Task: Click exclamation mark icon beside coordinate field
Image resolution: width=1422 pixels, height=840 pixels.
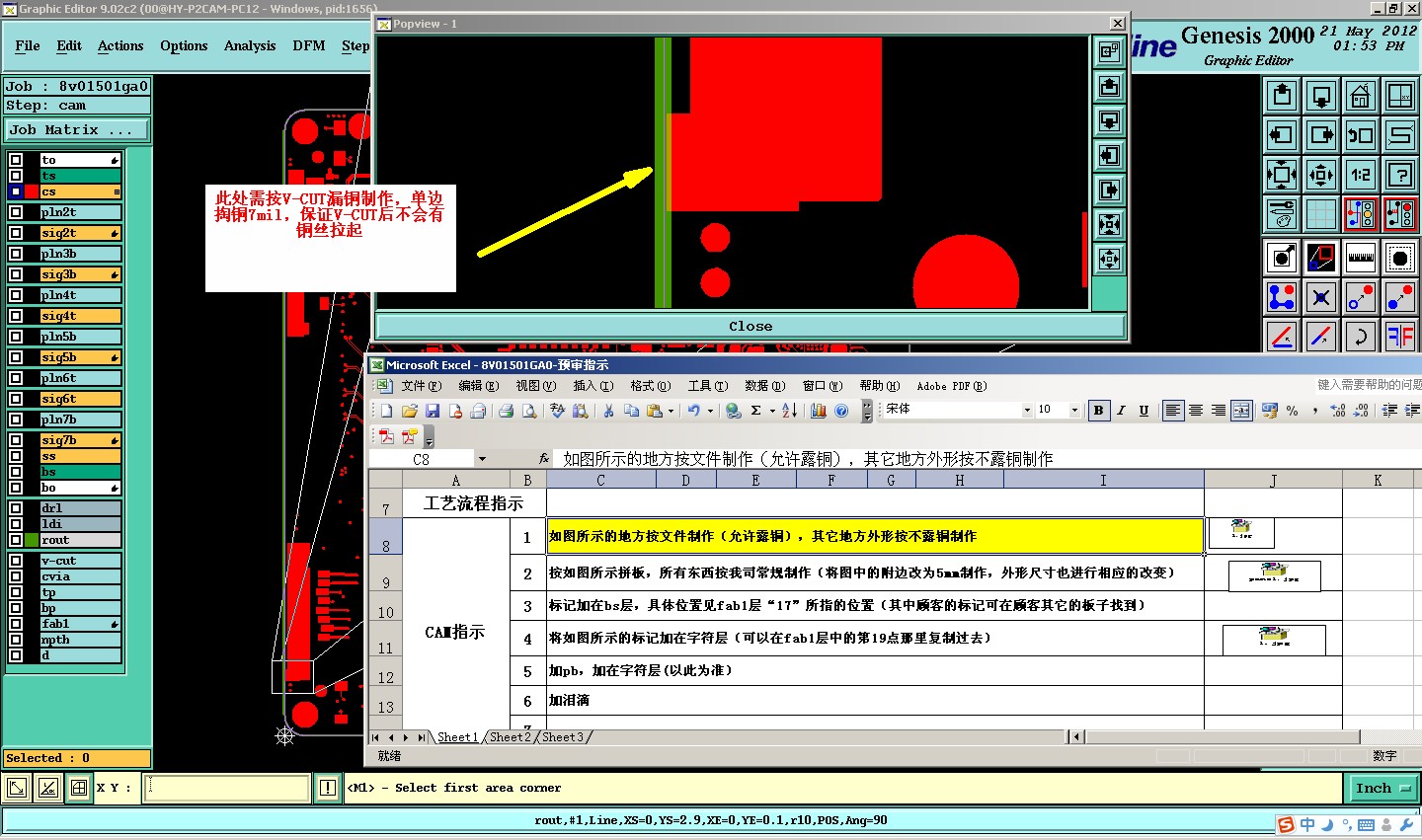Action: pyautogui.click(x=328, y=788)
